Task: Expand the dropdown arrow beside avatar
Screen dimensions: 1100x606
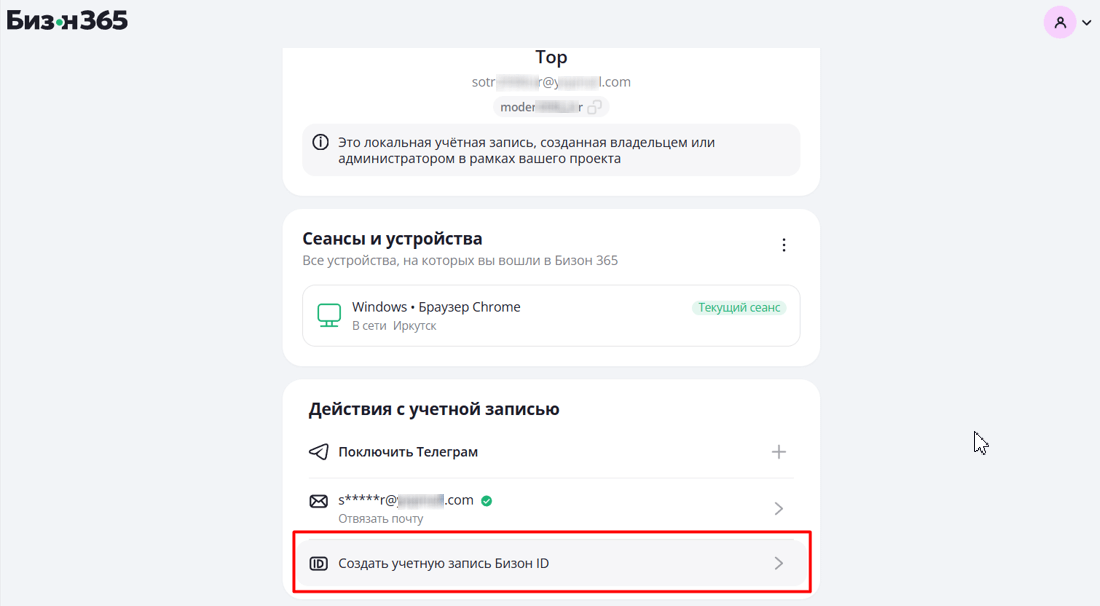Action: pyautogui.click(x=1087, y=23)
